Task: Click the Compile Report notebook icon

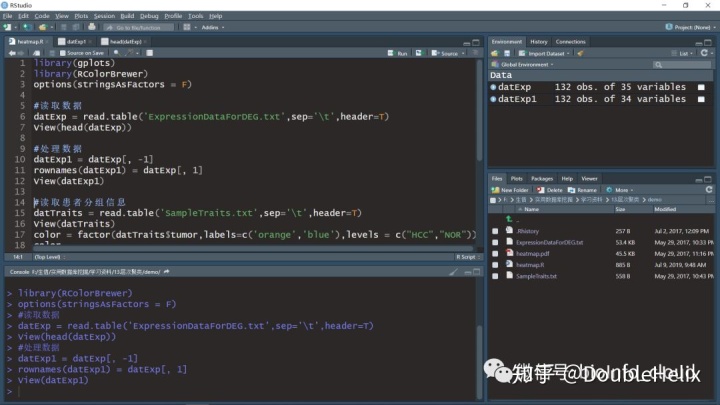Action: tap(149, 53)
